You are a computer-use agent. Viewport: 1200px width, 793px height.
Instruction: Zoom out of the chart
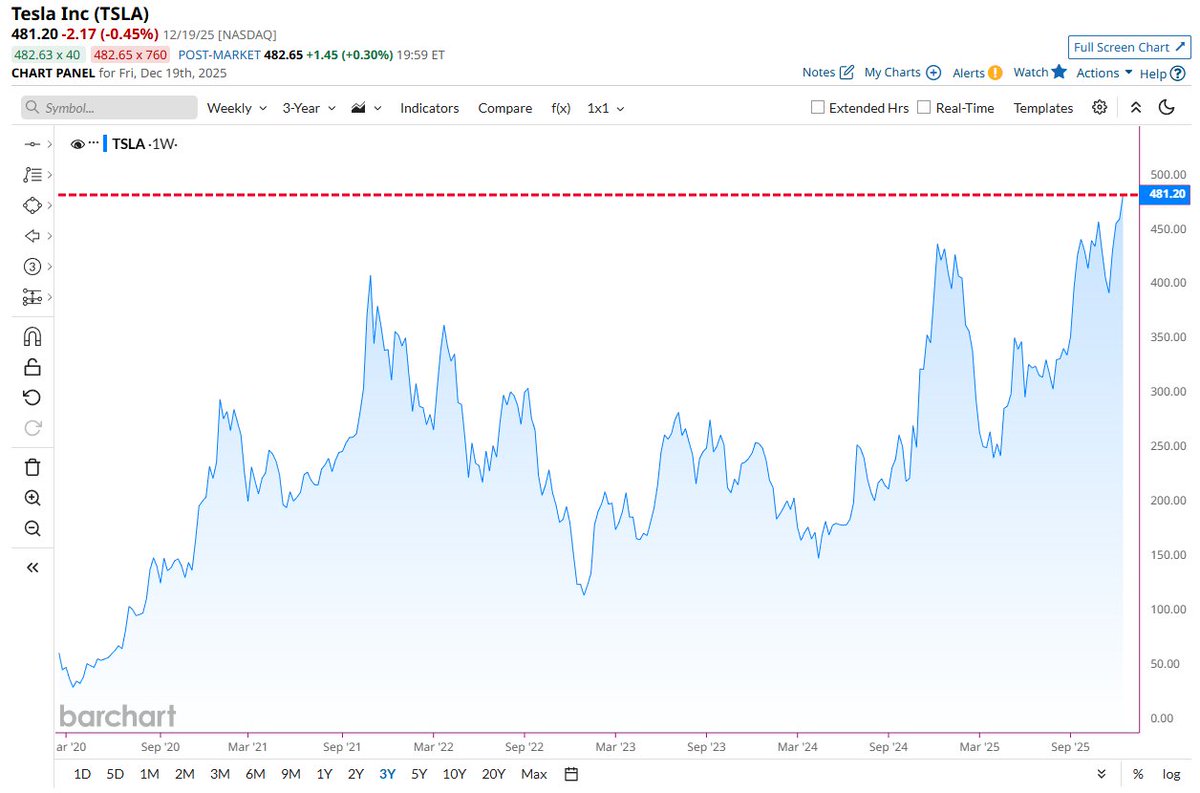point(32,528)
